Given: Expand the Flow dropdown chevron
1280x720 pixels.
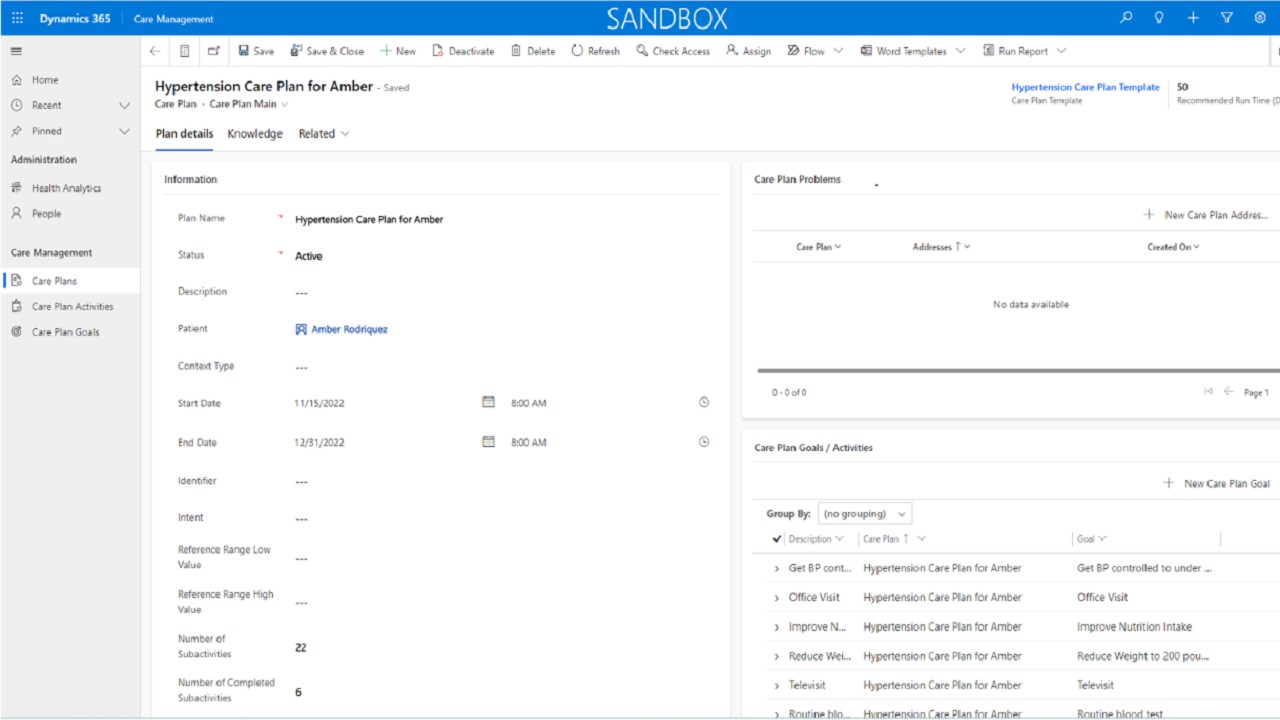Looking at the screenshot, I should pyautogui.click(x=838, y=51).
